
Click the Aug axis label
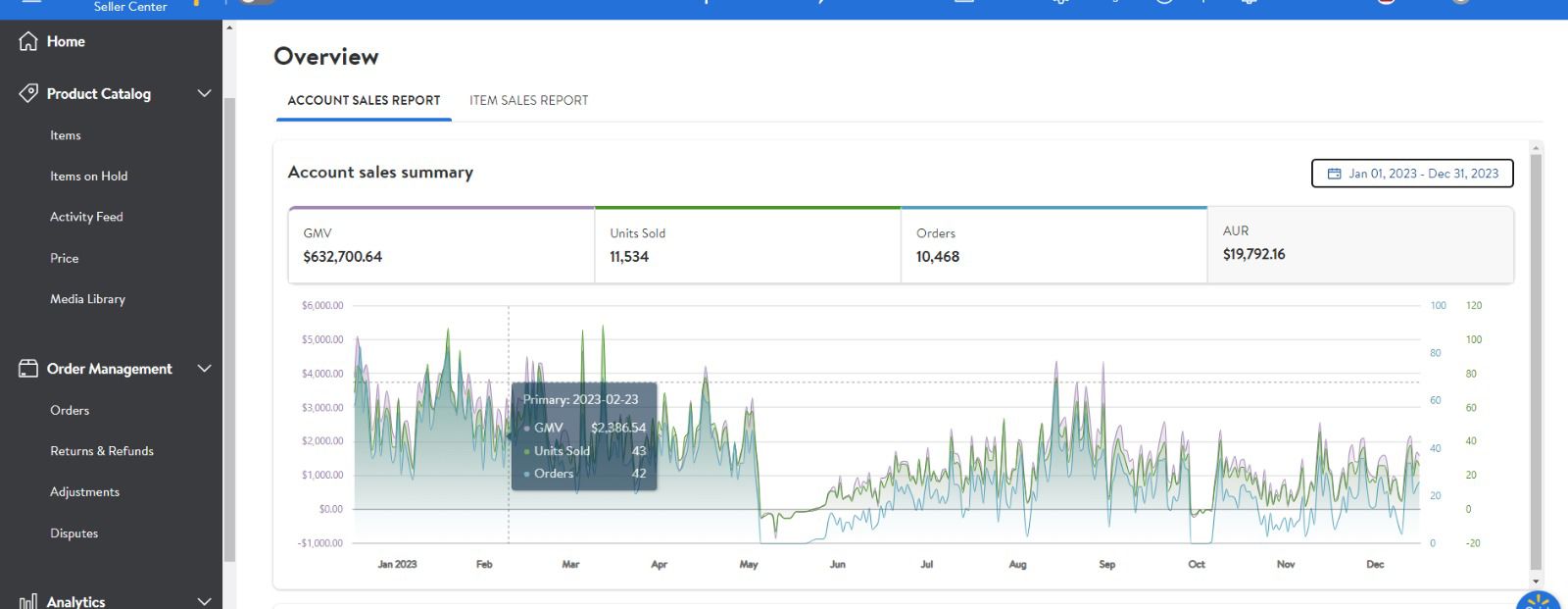tap(1017, 565)
